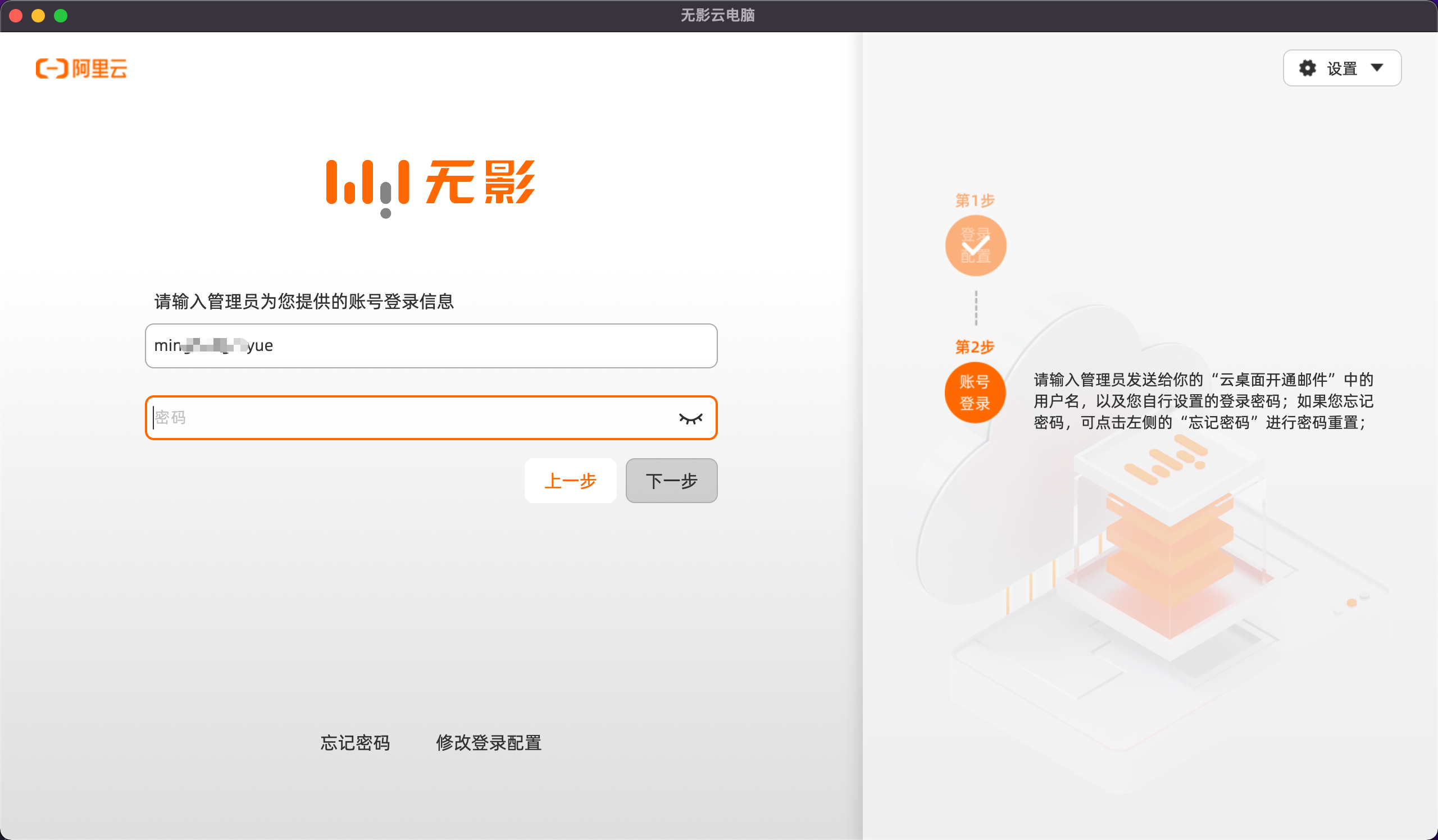1438x840 pixels.
Task: Toggle password visibility eye icon
Action: (690, 418)
